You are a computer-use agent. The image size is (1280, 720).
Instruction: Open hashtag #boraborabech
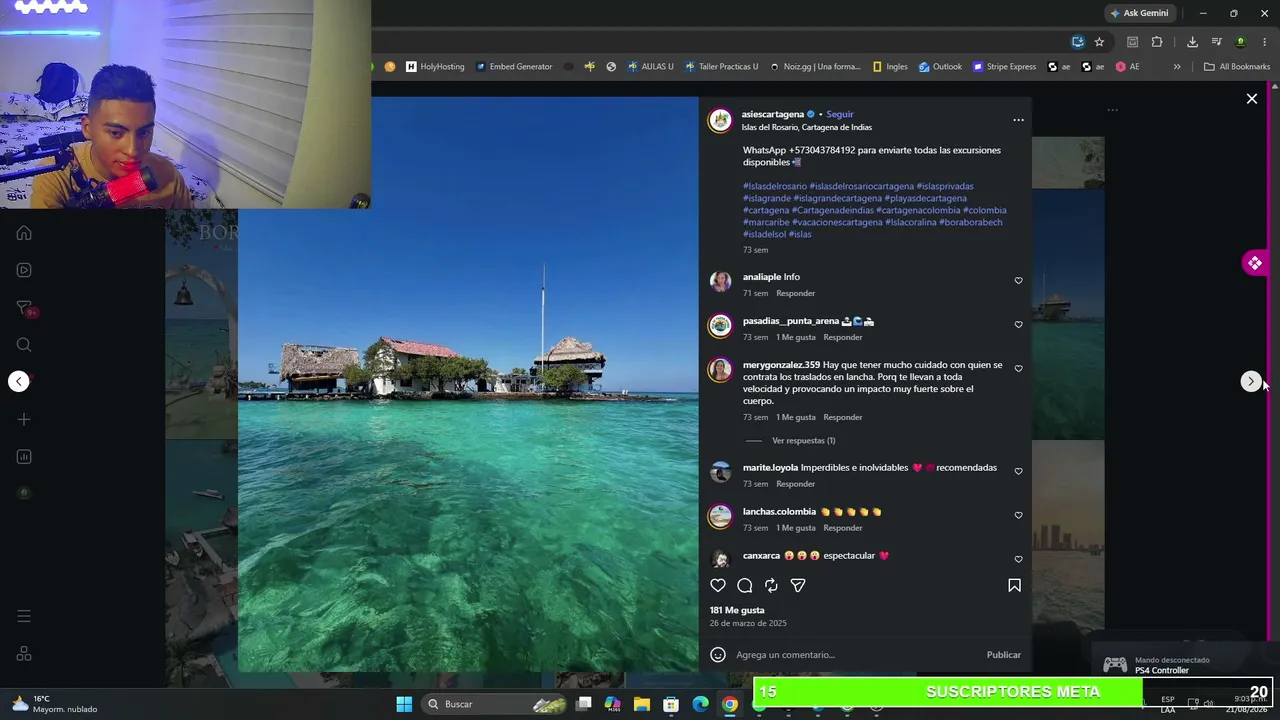tap(971, 222)
